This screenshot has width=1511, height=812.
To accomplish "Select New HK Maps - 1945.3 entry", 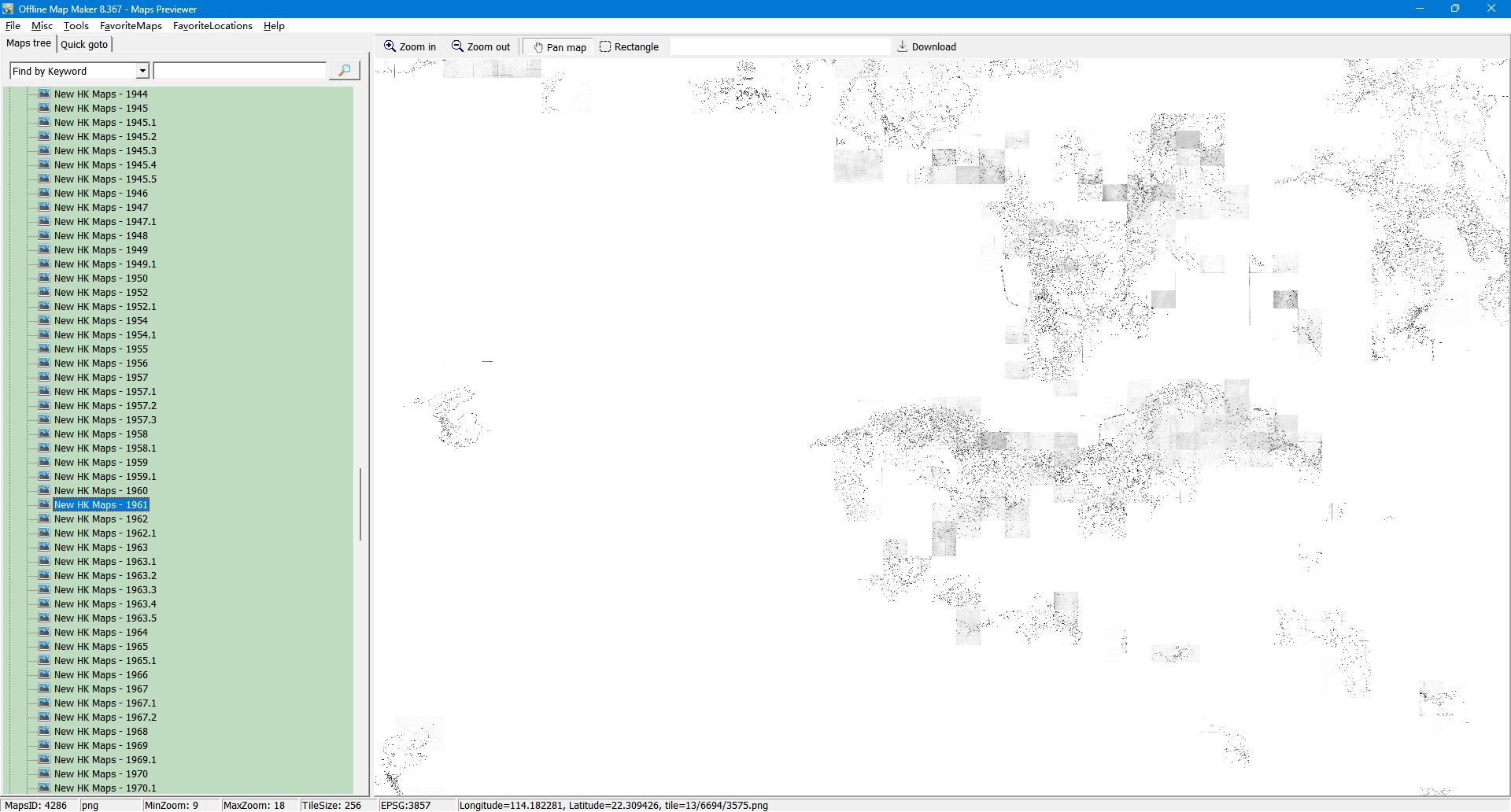I will (x=105, y=151).
